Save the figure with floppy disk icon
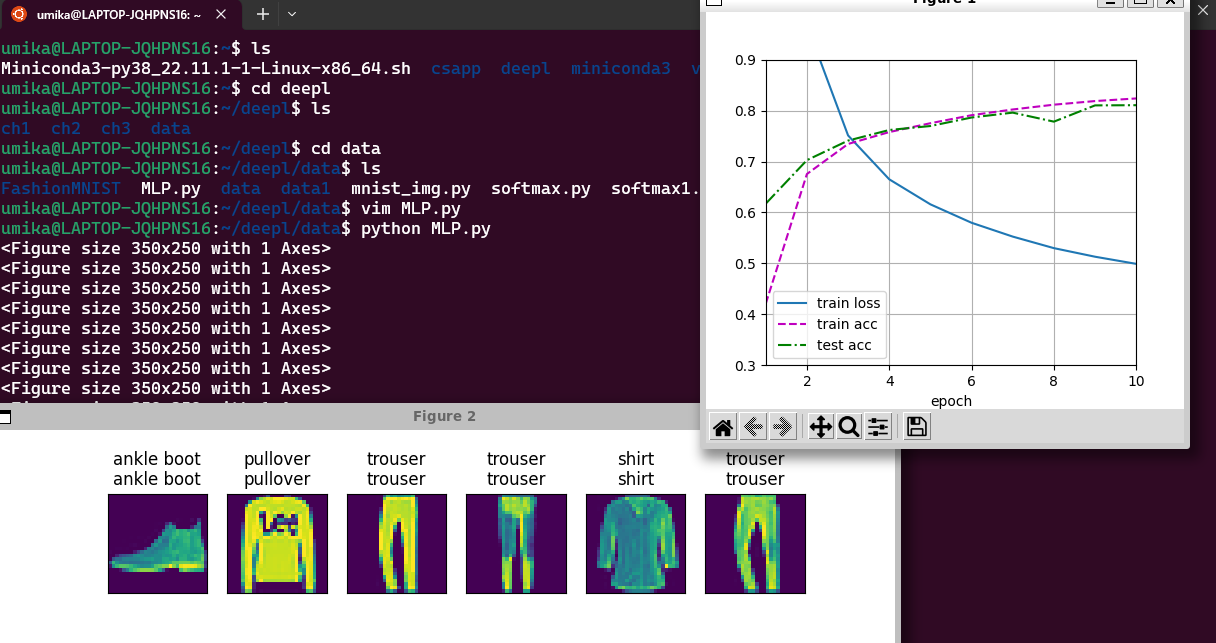The width and height of the screenshot is (1216, 643). tap(916, 428)
